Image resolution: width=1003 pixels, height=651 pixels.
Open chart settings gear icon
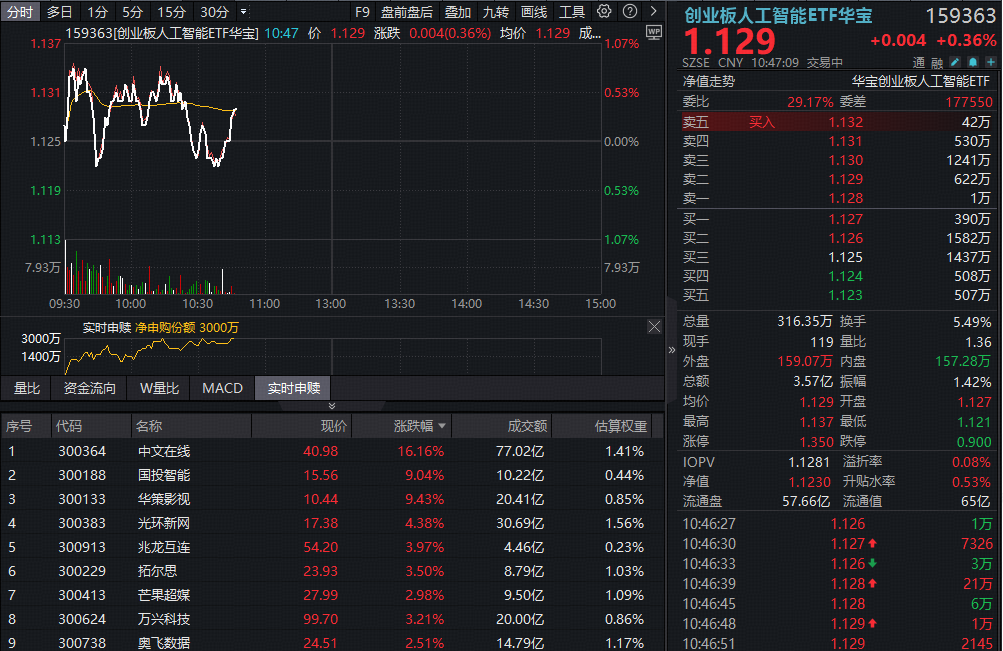click(604, 12)
